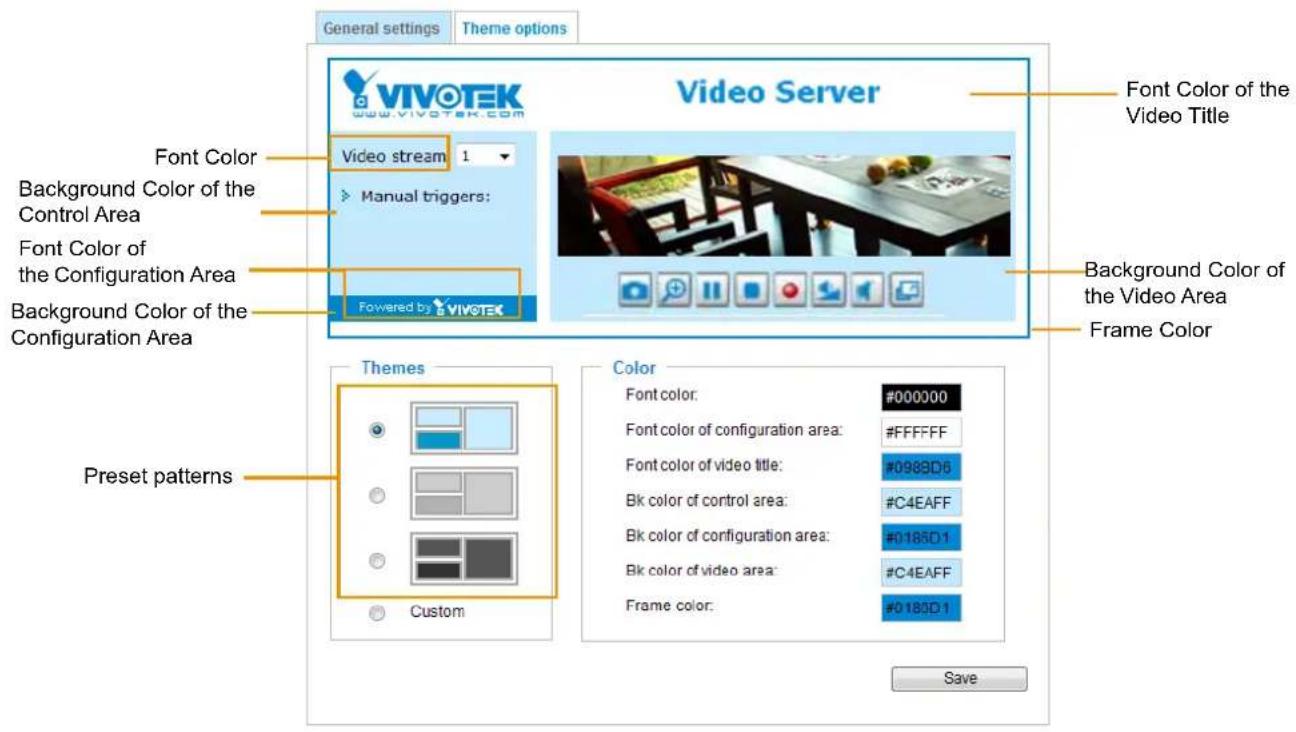This screenshot has width=1296, height=732.
Task: Open the Video stream dropdown
Action: click(x=486, y=157)
